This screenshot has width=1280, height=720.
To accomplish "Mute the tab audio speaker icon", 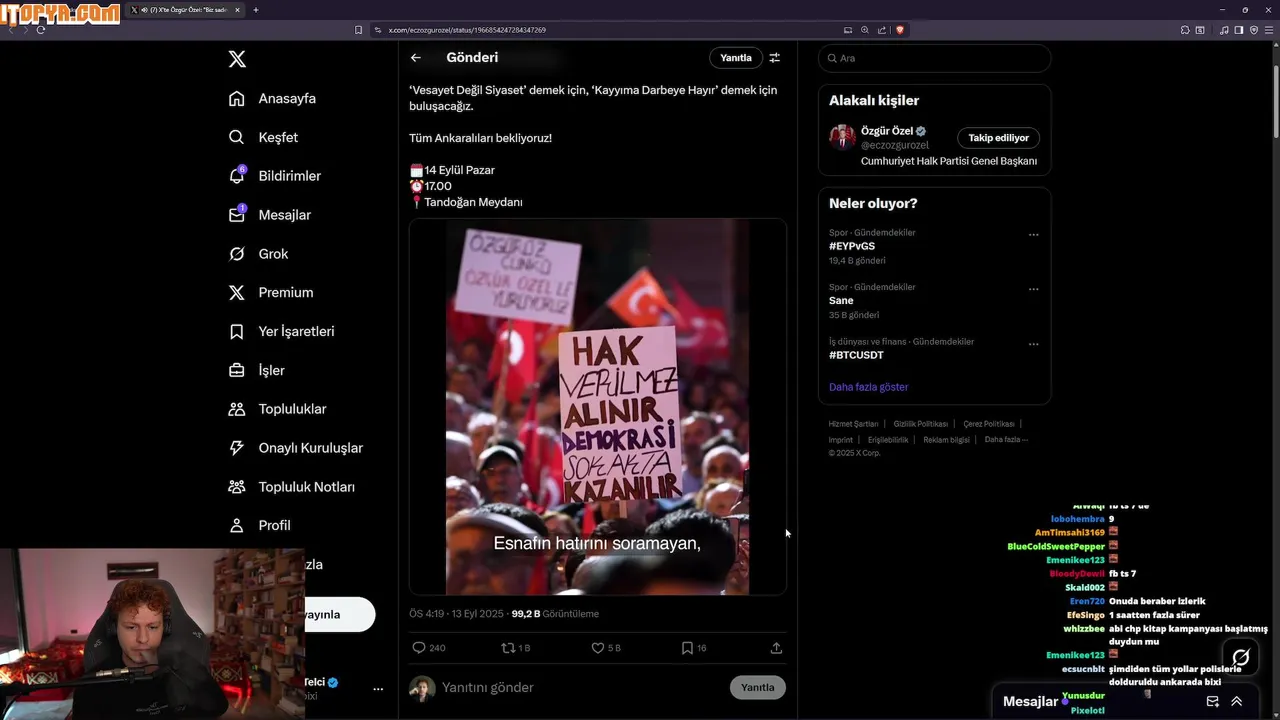I will (x=145, y=10).
